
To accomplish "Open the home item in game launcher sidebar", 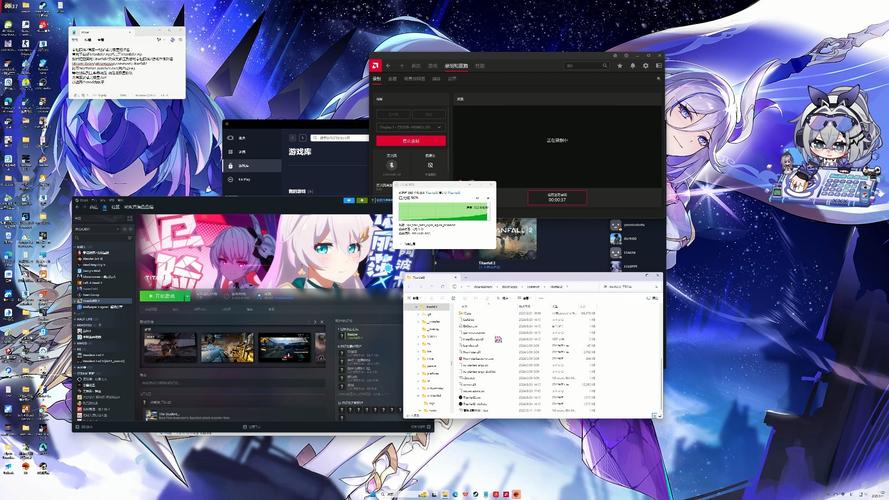I will [253, 138].
